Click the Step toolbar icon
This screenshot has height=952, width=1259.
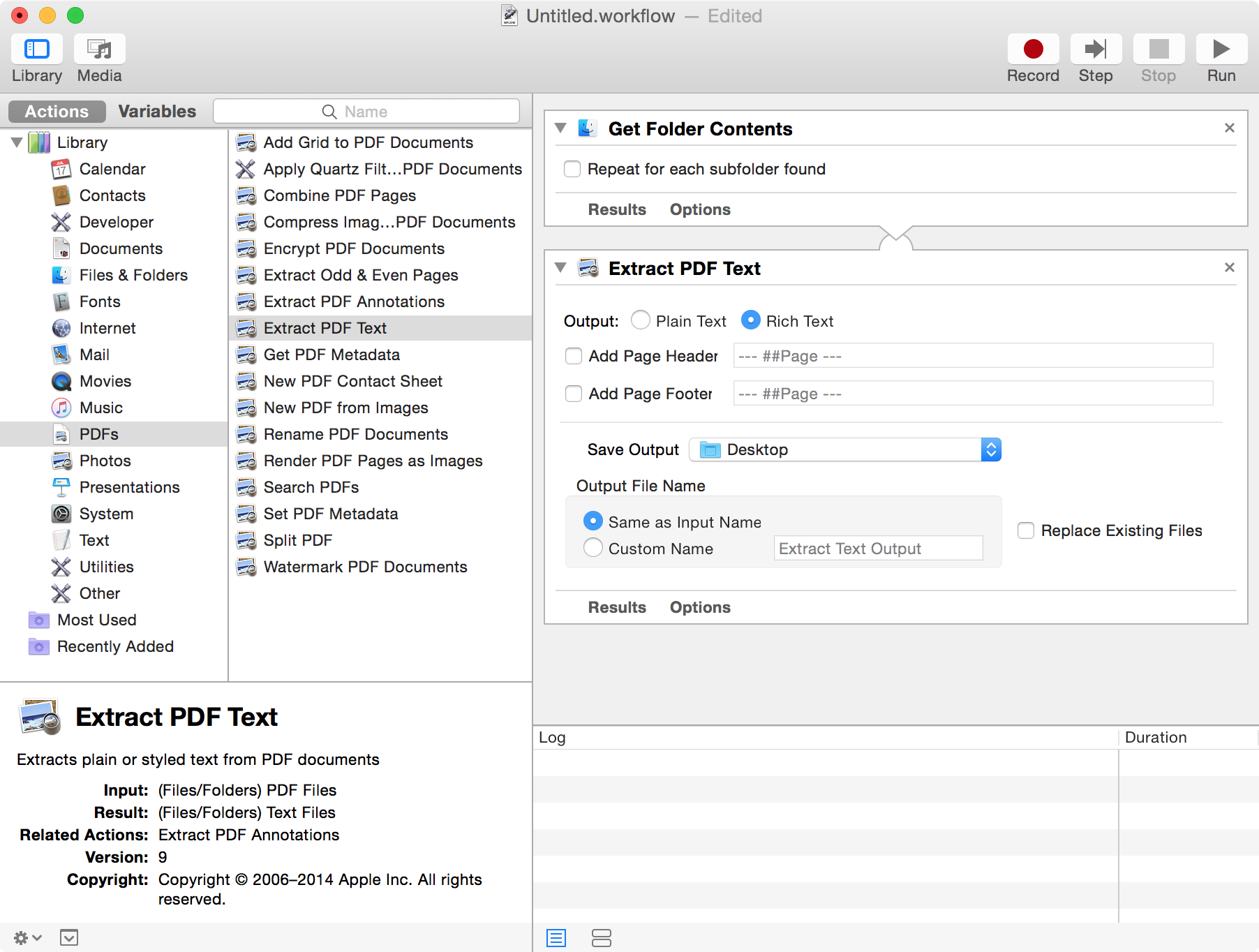pyautogui.click(x=1096, y=49)
